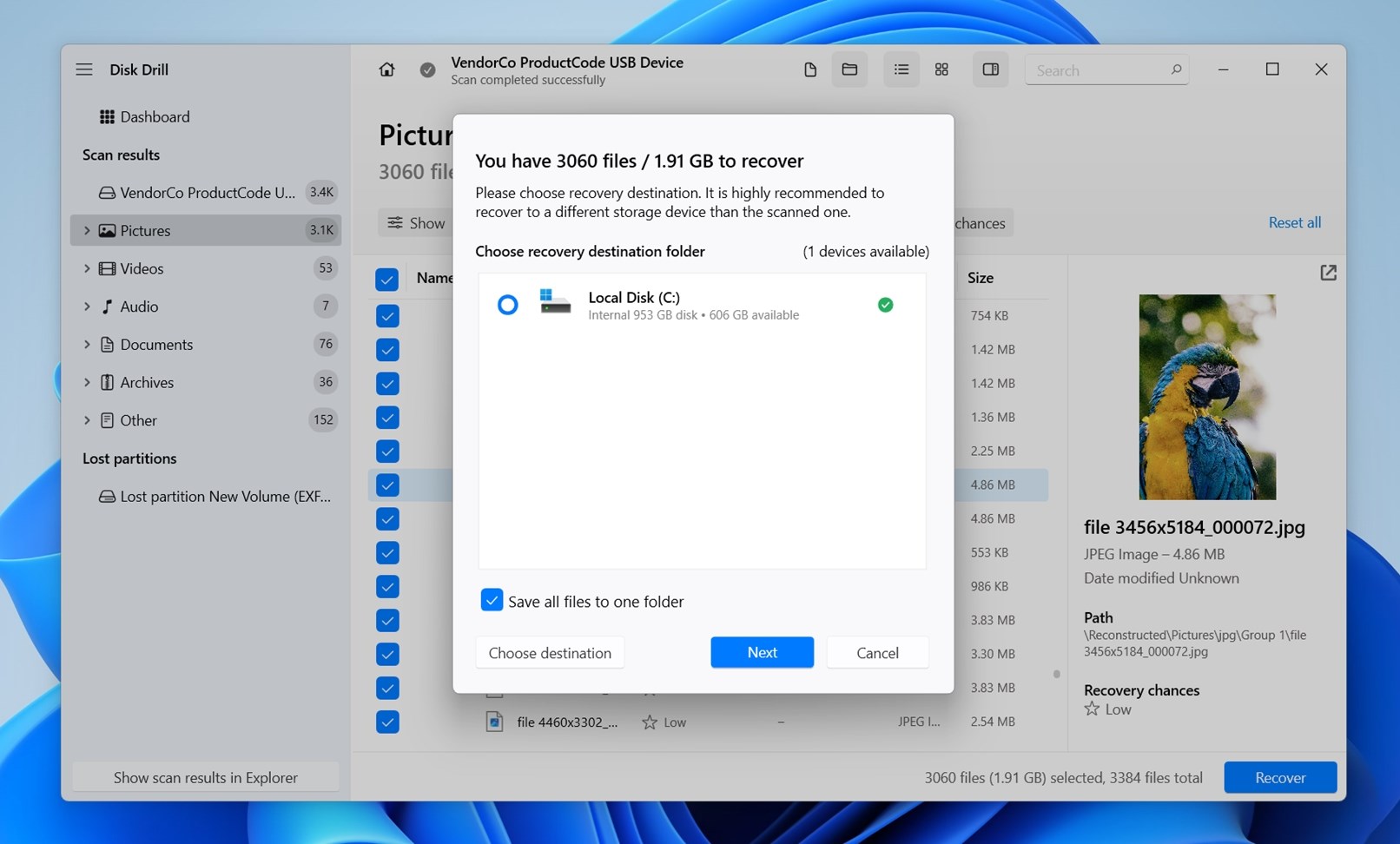The height and width of the screenshot is (844, 1400).
Task: Uncheck the file row sized 553 KB
Action: click(387, 553)
